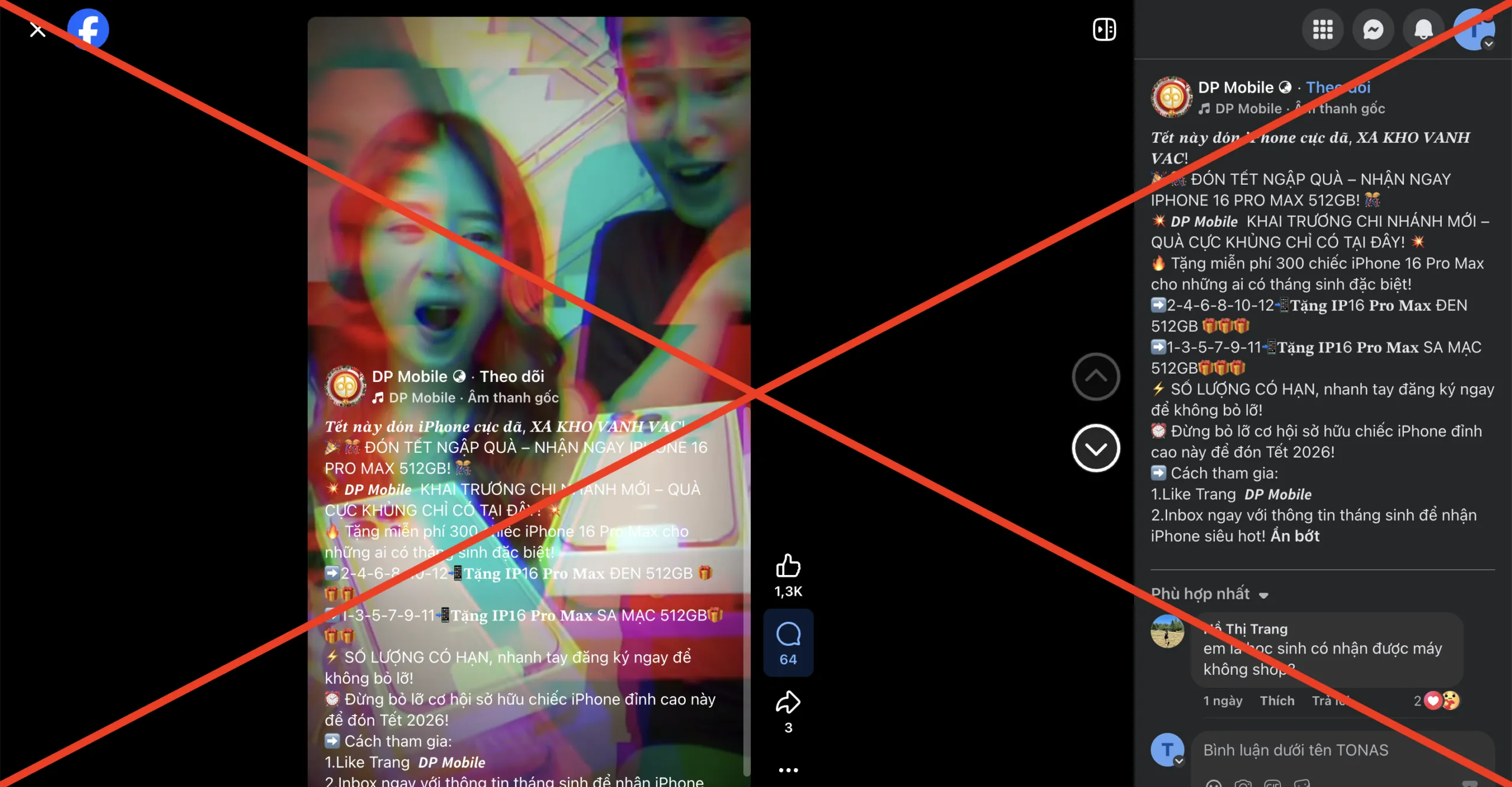Share the reel with arrow icon
1512x787 pixels.
788,702
